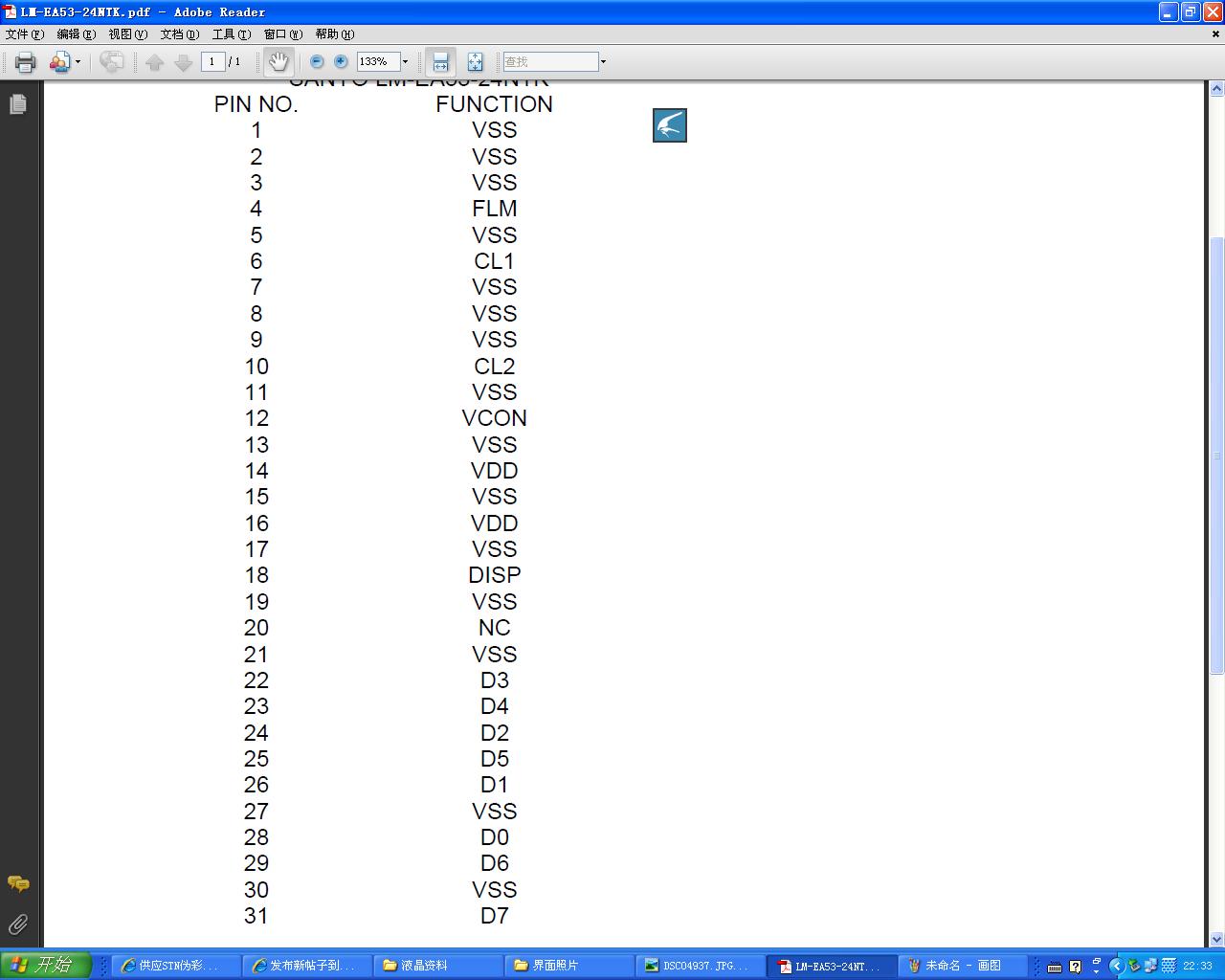Image resolution: width=1225 pixels, height=980 pixels.
Task: Click the D7 function text at pin 31
Action: coord(495,916)
